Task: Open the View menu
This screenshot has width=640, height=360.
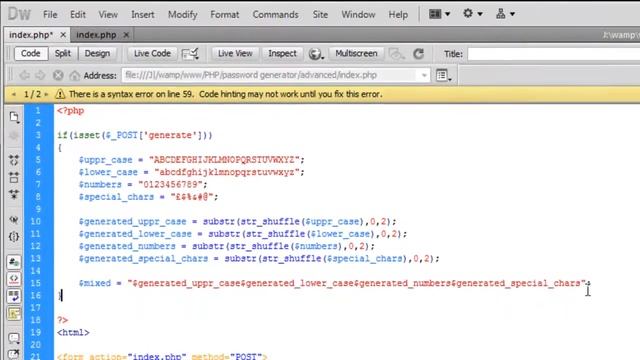Action: [108, 15]
